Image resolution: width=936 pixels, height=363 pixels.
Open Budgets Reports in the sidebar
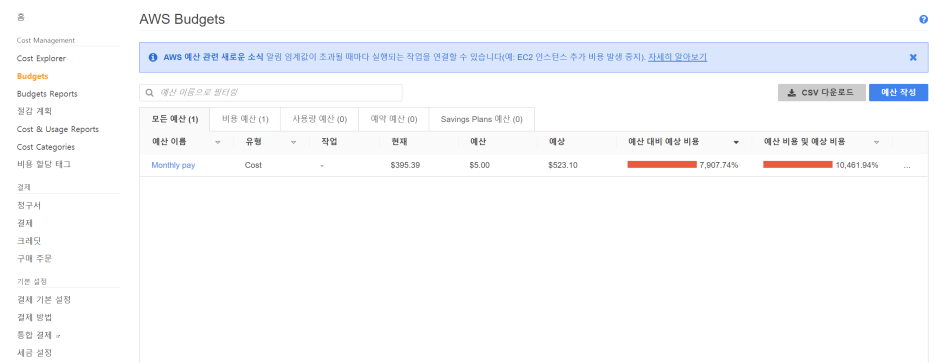coord(47,94)
